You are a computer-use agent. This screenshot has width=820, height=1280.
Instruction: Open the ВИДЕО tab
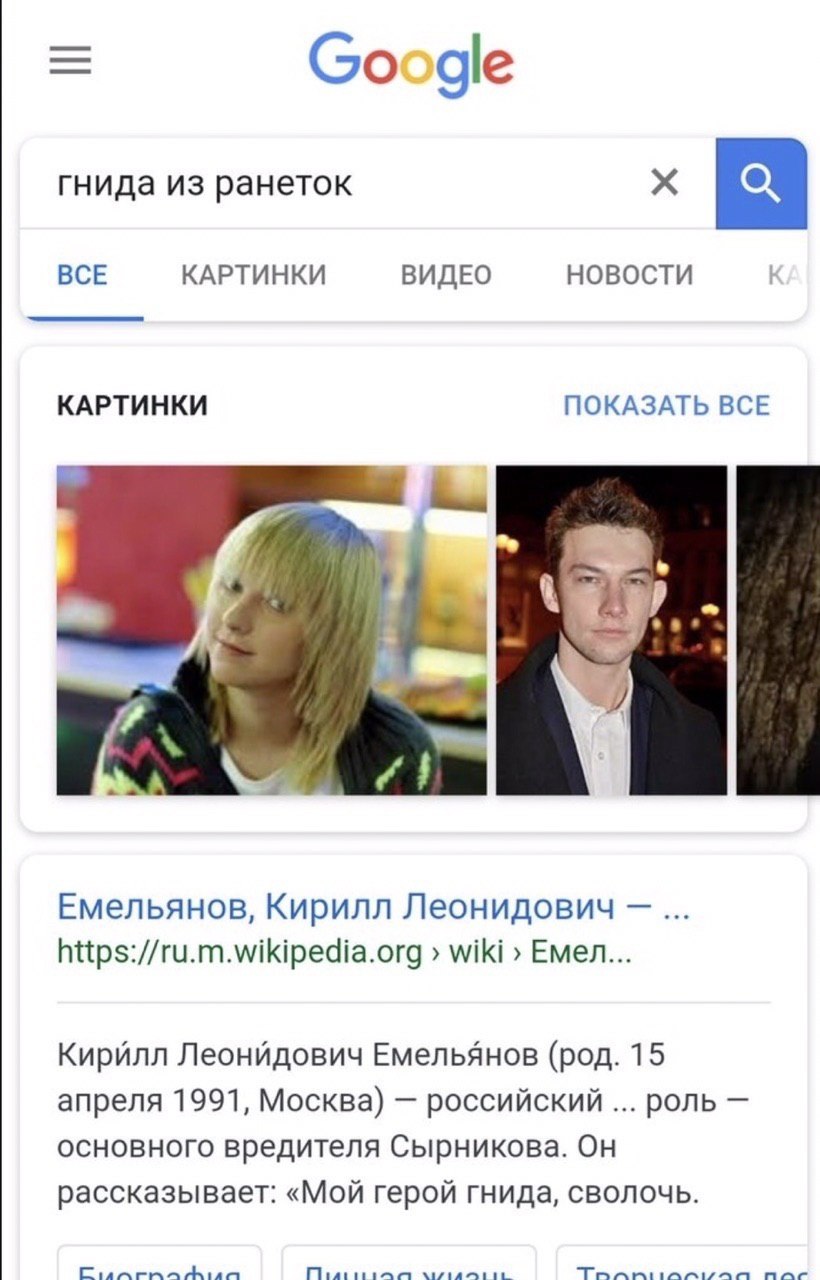[x=446, y=274]
